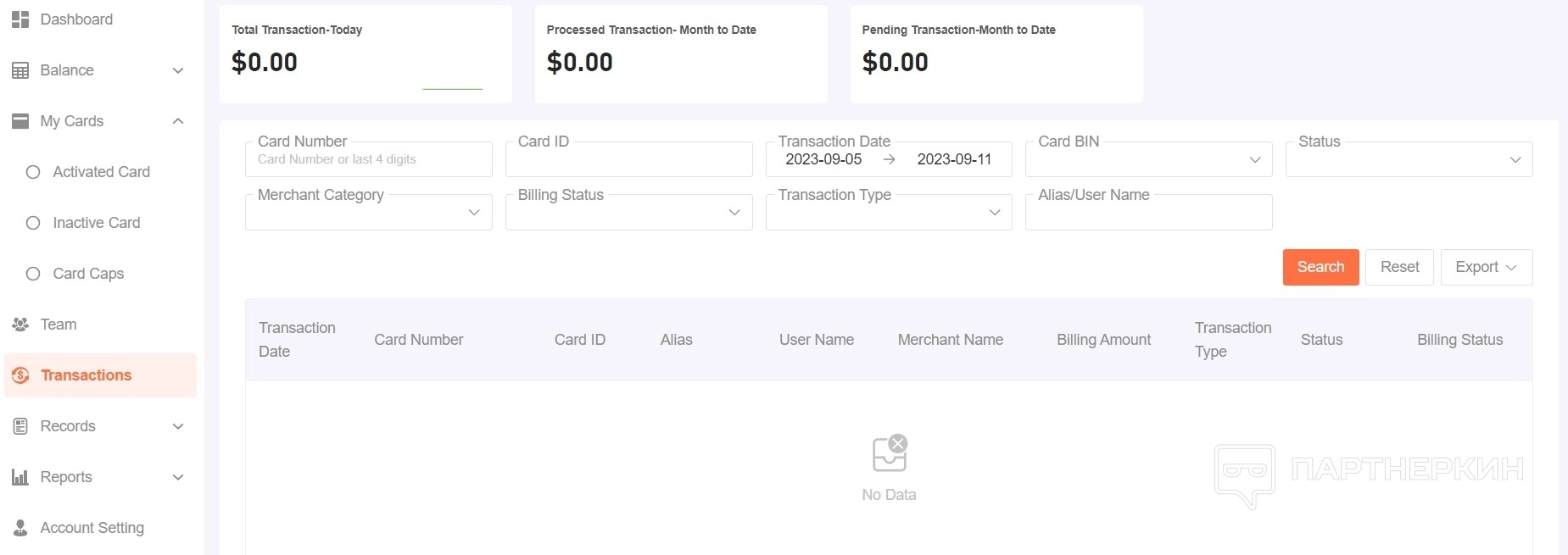The width and height of the screenshot is (1568, 555).
Task: Open the Card BIN dropdown
Action: click(x=1148, y=160)
